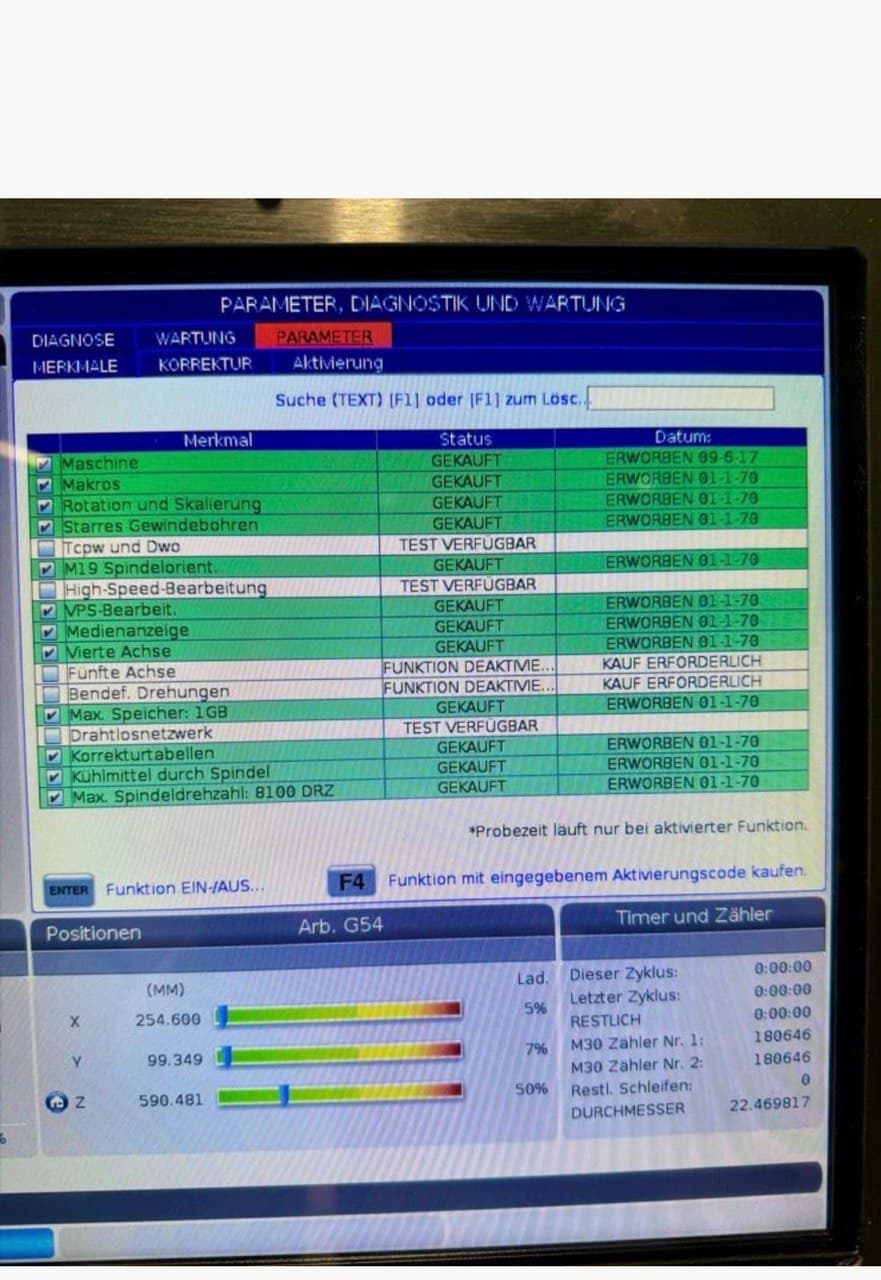Viewport: 881px width, 1280px height.
Task: Click the F4 key icon to buy function
Action: tap(351, 881)
